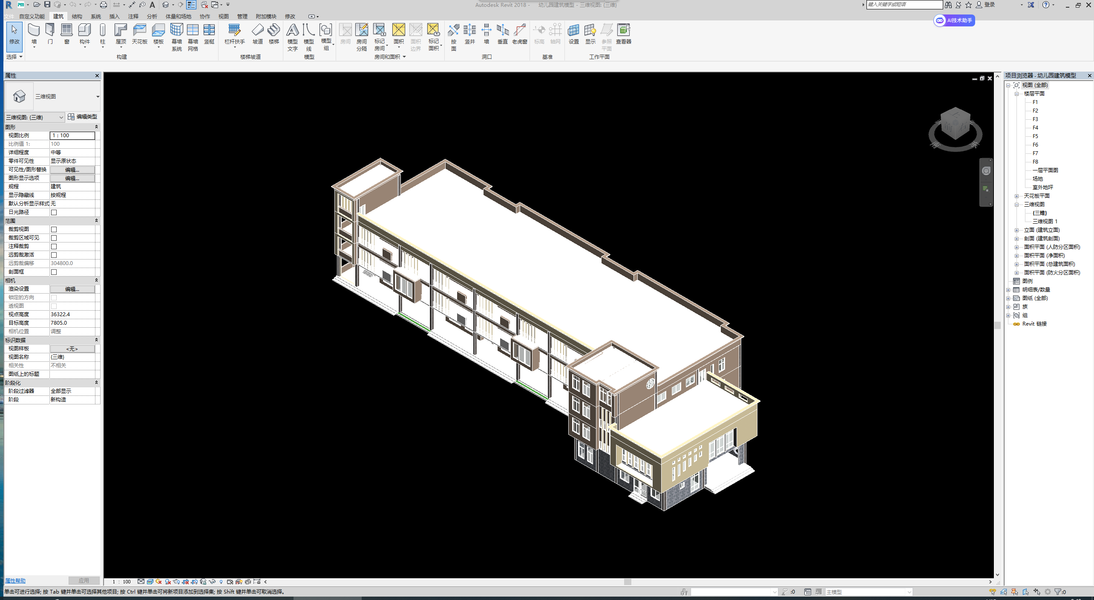Select the 柱 (Column) tool
1094x600 pixels.
click(103, 34)
